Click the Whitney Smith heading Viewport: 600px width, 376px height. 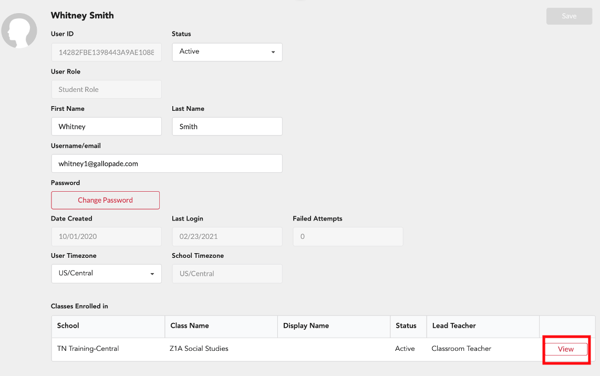click(82, 16)
